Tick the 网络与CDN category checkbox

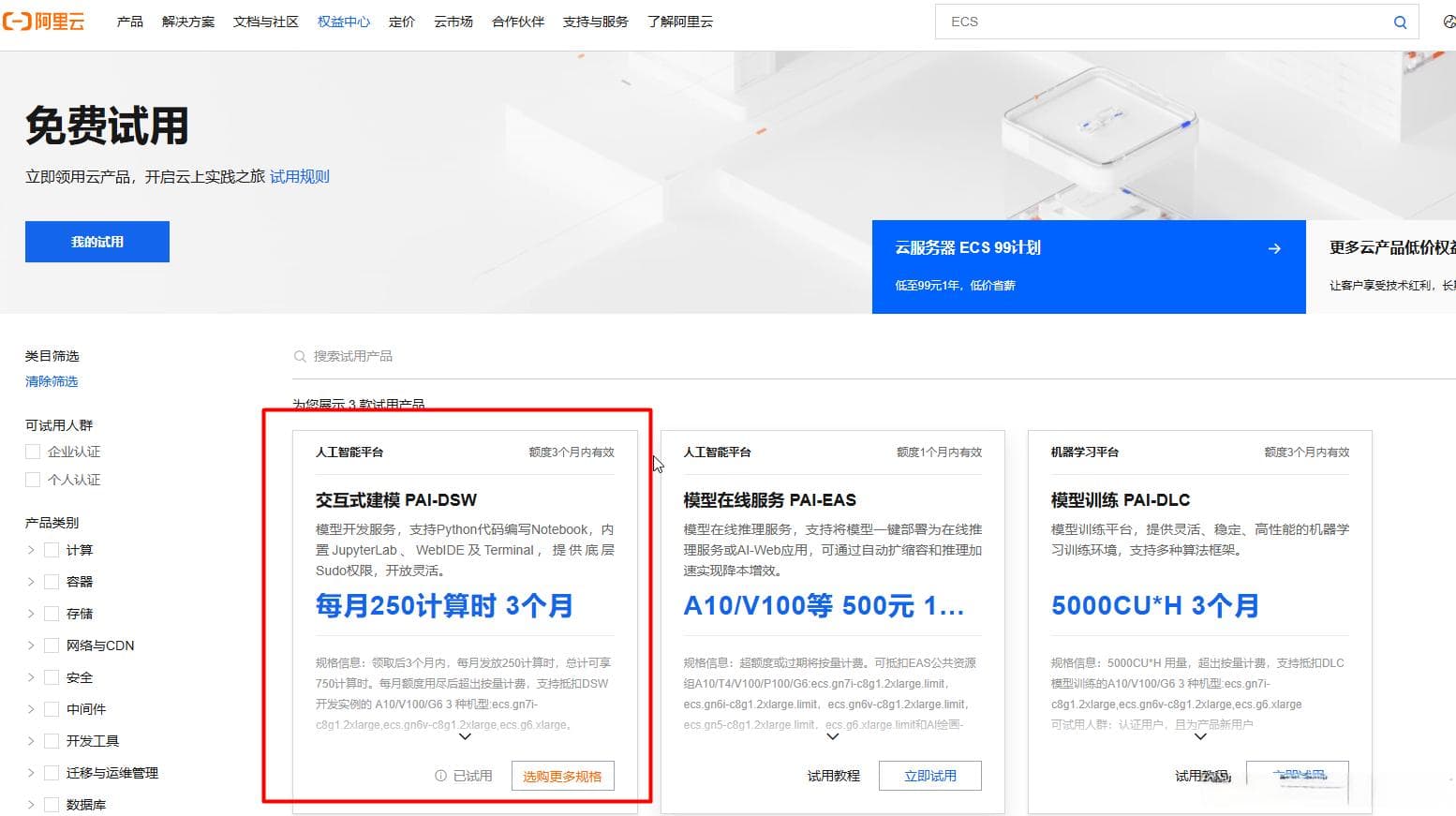[52, 645]
